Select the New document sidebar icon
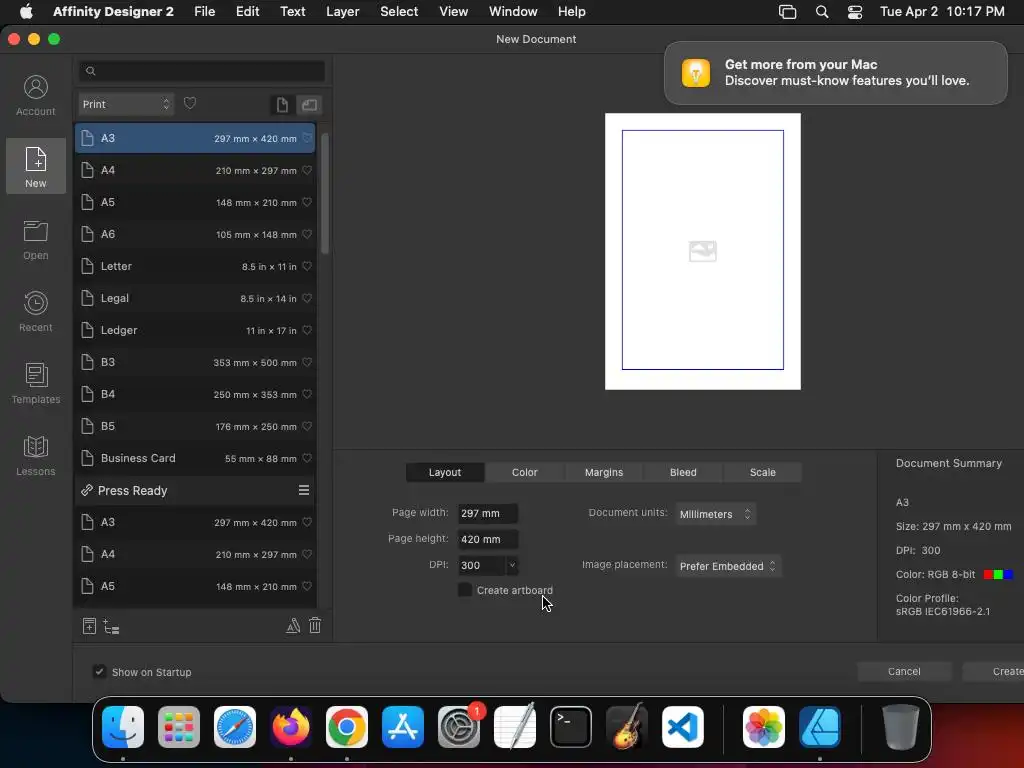The image size is (1024, 768). (x=36, y=167)
